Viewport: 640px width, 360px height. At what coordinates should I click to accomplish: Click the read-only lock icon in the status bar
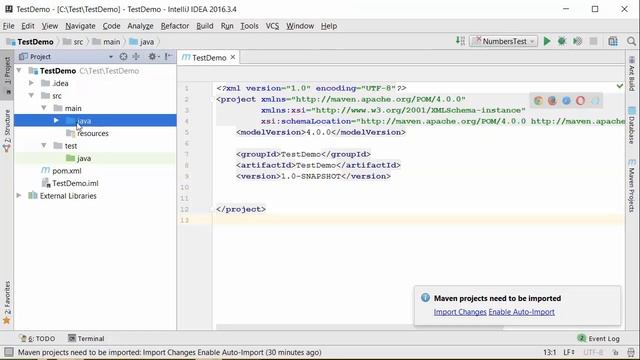click(615, 352)
